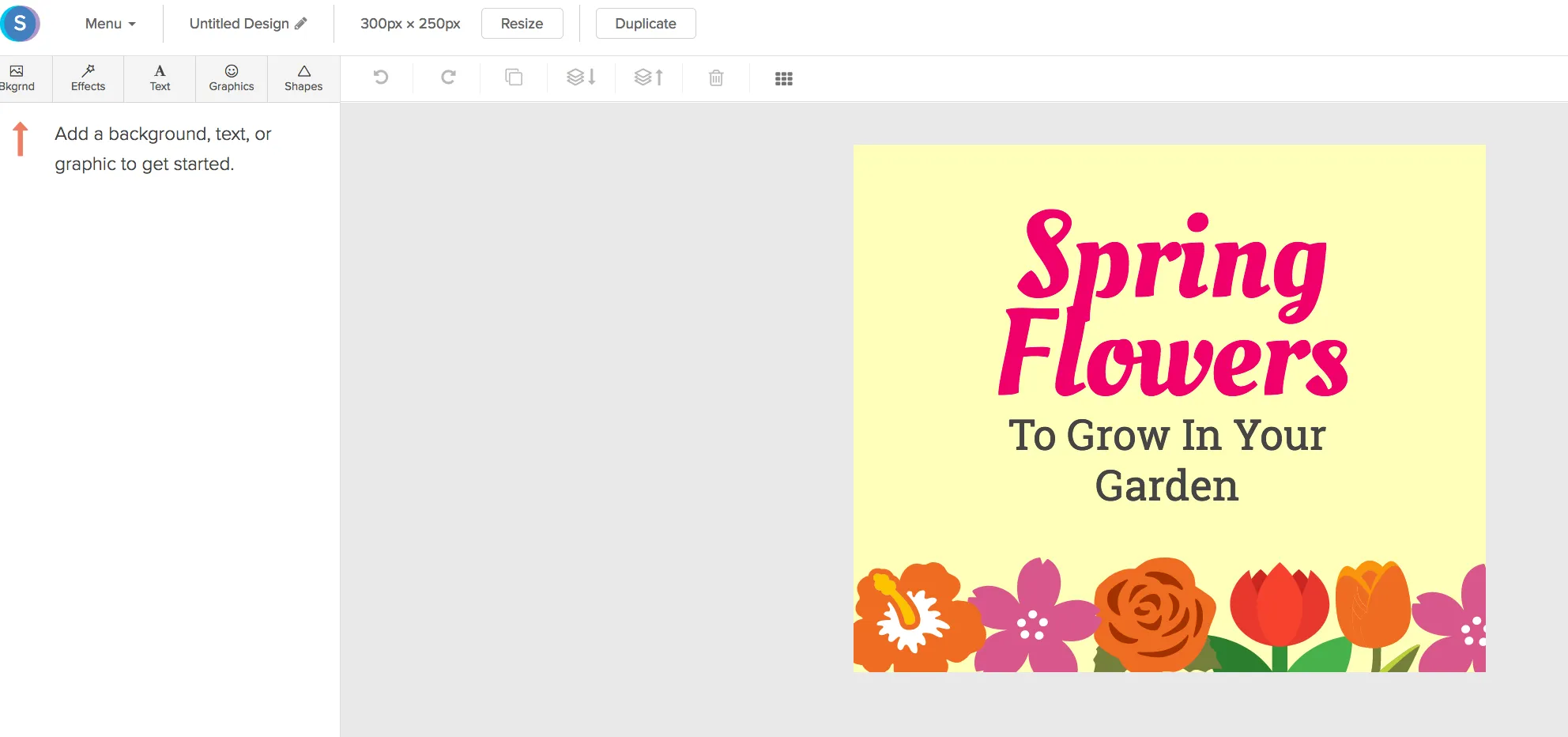Select the orange rose graphic on canvas
Screen dimensions: 1568x737
(1154, 614)
